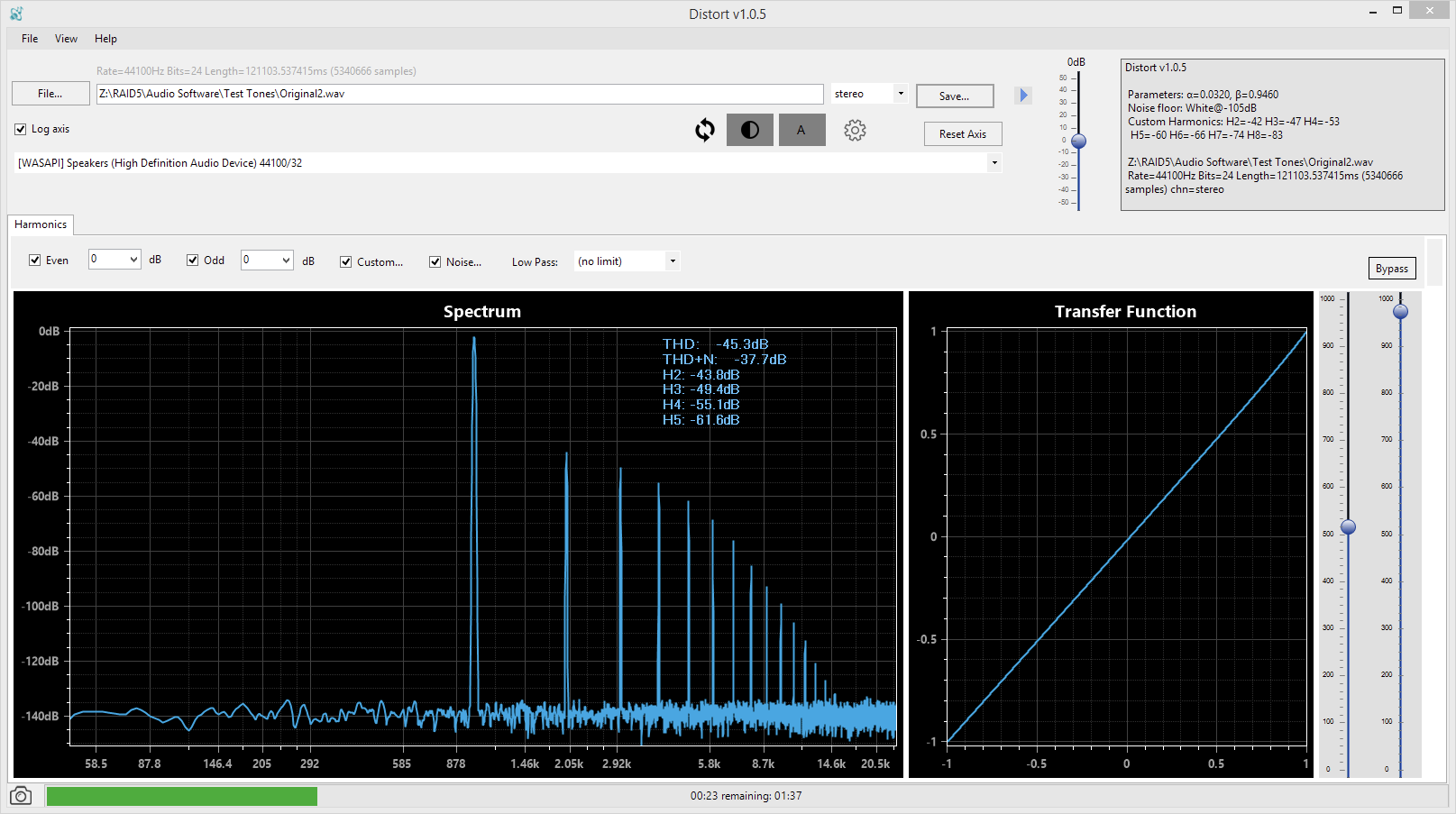Click the '00:23 remaining: 01:37' status text
The image size is (1456, 814).
tap(746, 796)
